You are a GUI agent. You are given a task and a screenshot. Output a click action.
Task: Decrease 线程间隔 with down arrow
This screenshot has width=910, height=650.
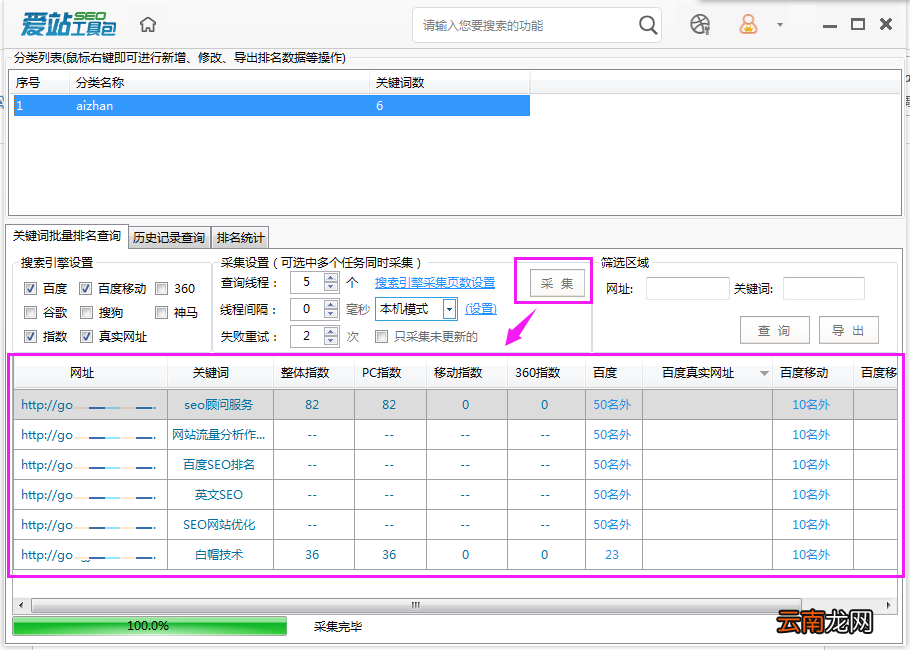pyautogui.click(x=331, y=314)
